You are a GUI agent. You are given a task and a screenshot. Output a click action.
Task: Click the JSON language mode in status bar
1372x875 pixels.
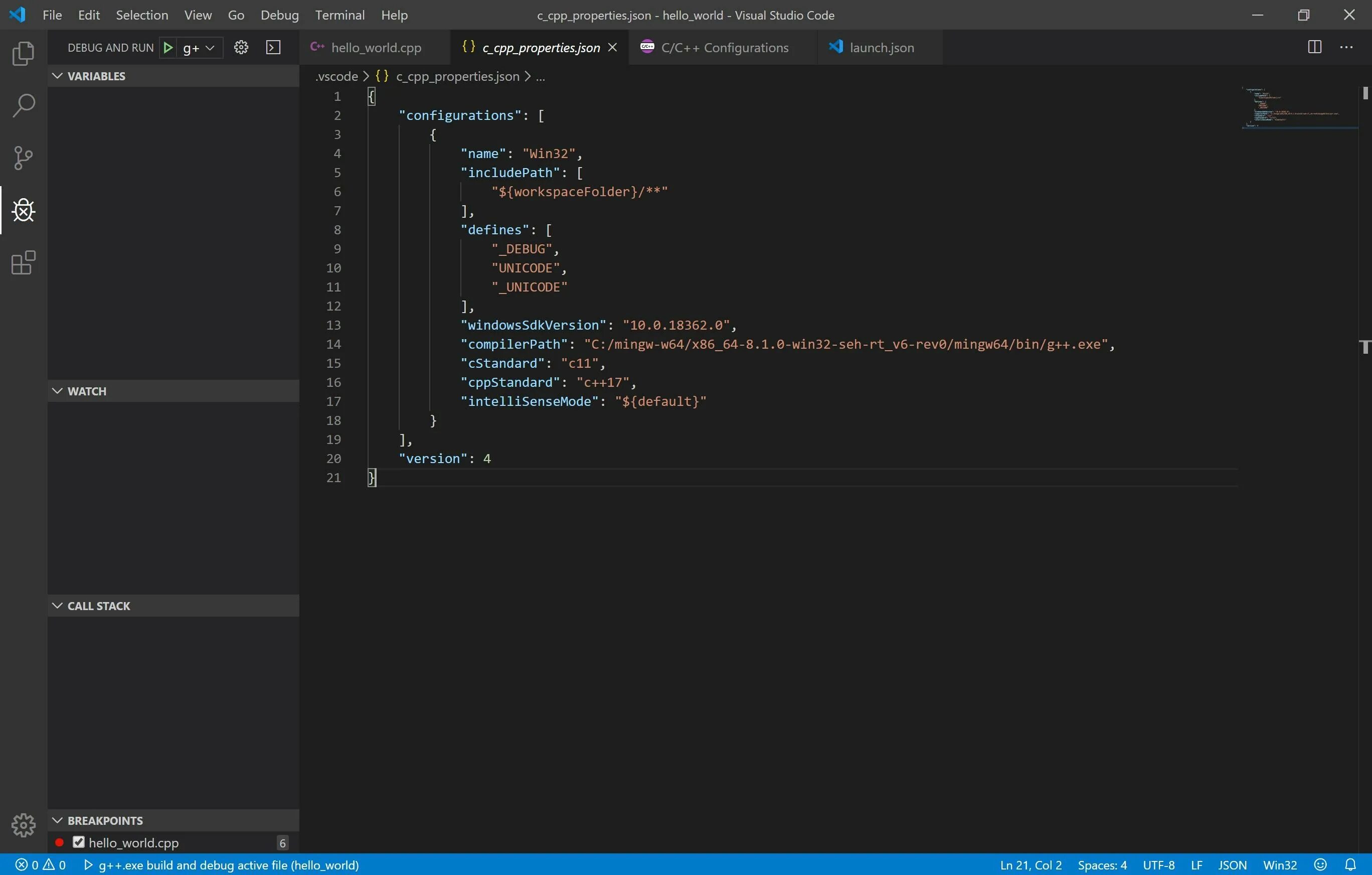click(1232, 865)
